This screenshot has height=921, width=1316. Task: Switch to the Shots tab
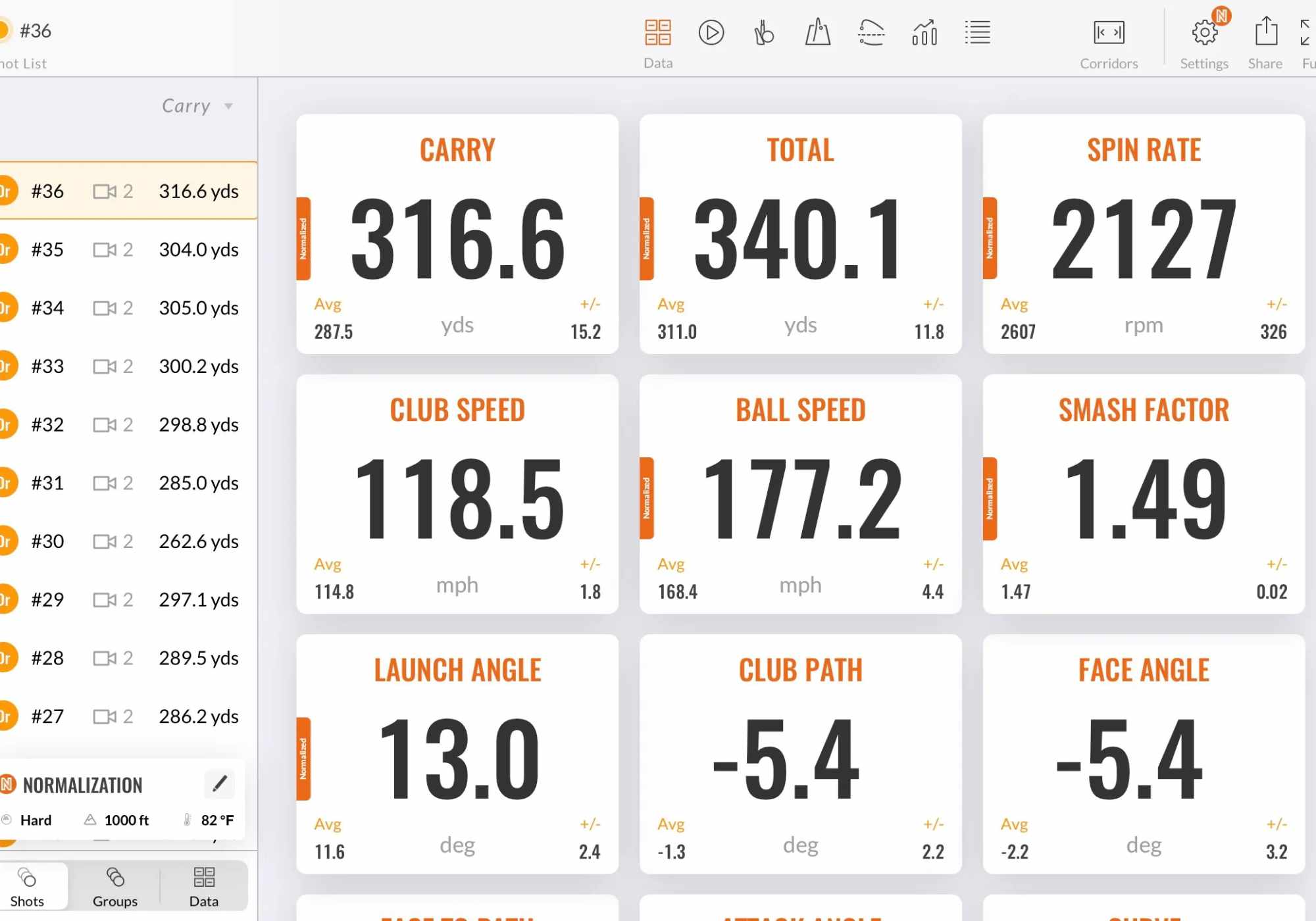pos(27,887)
